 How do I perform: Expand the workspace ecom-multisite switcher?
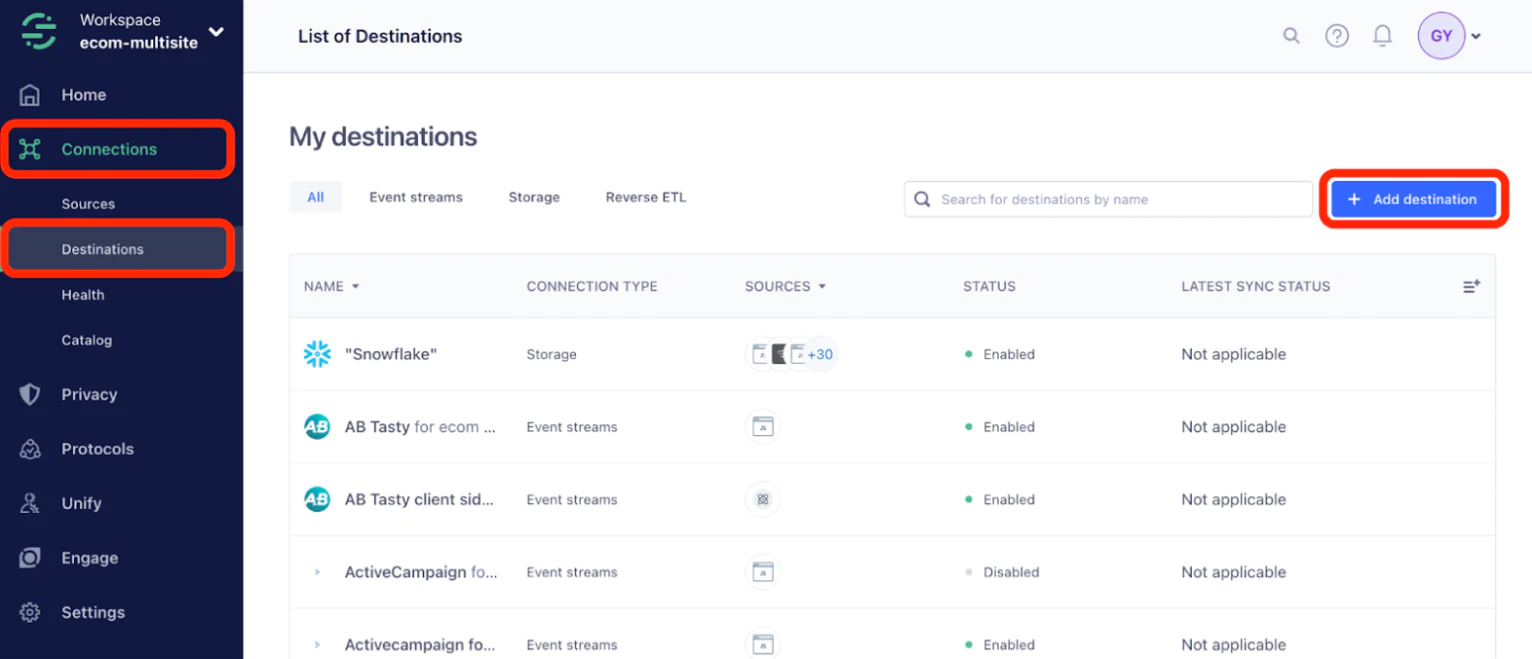coord(216,32)
